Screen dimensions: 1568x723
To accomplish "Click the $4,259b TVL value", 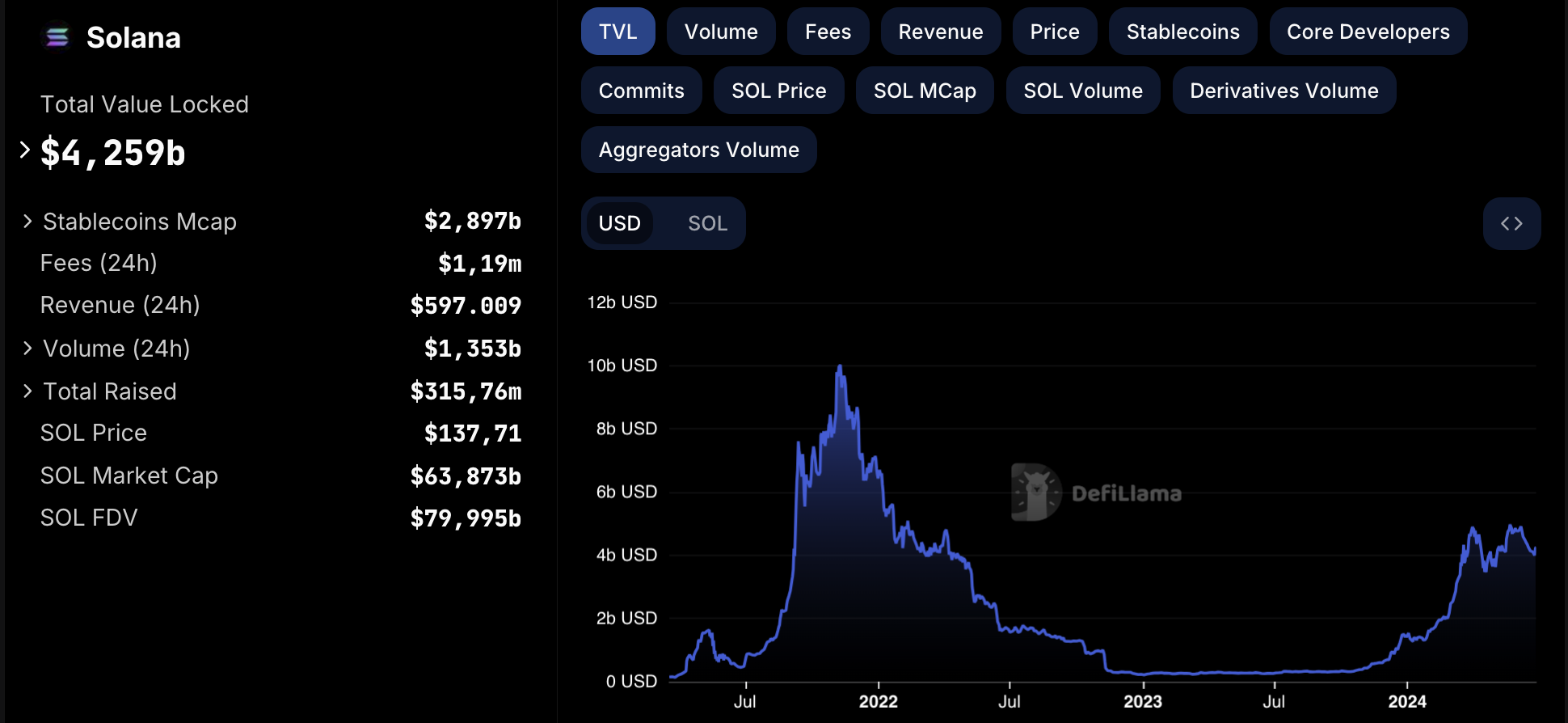I will coord(113,153).
